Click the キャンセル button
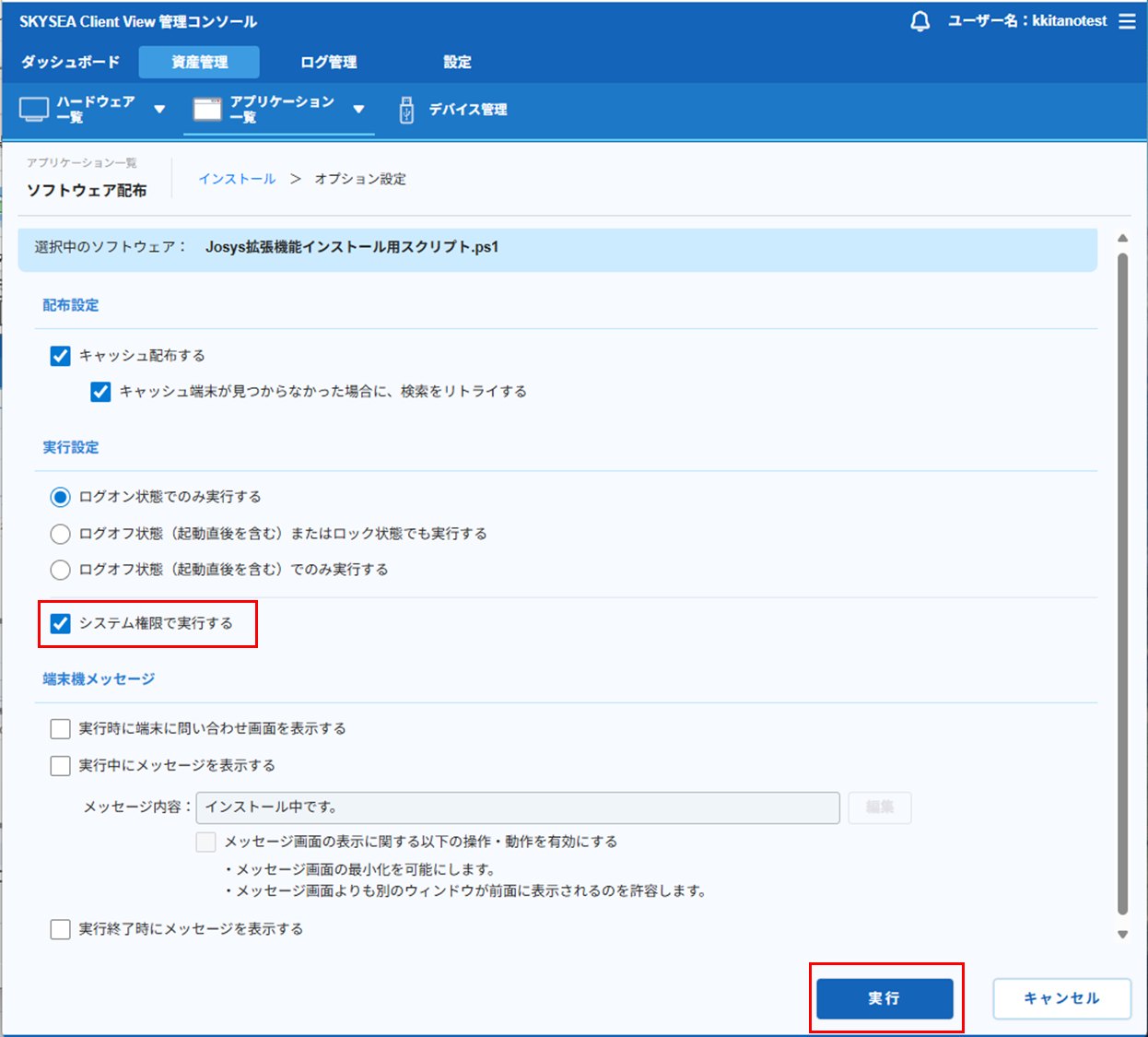Viewport: 1148px width, 1037px height. click(1061, 998)
